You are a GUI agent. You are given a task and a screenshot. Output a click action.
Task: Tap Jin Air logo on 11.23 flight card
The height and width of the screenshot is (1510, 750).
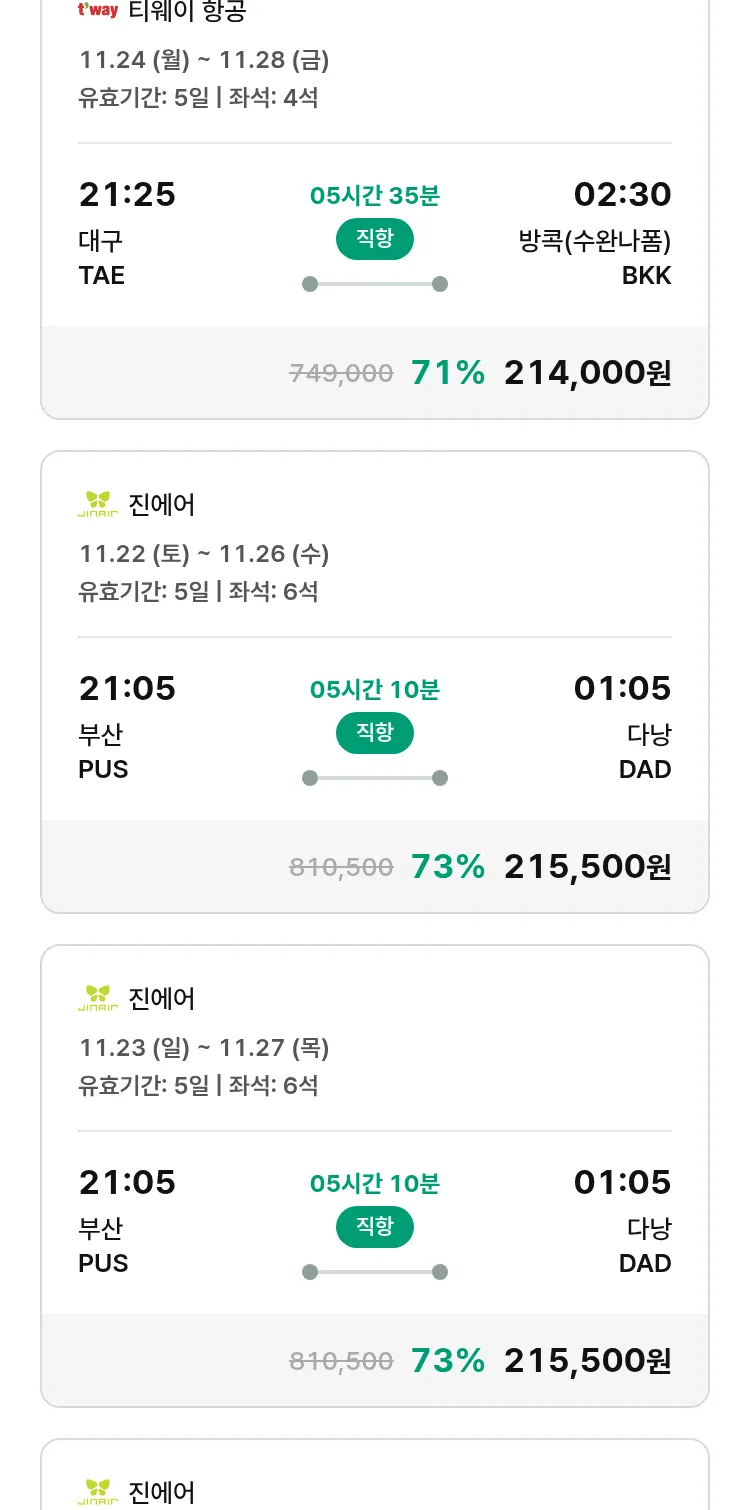tap(98, 998)
